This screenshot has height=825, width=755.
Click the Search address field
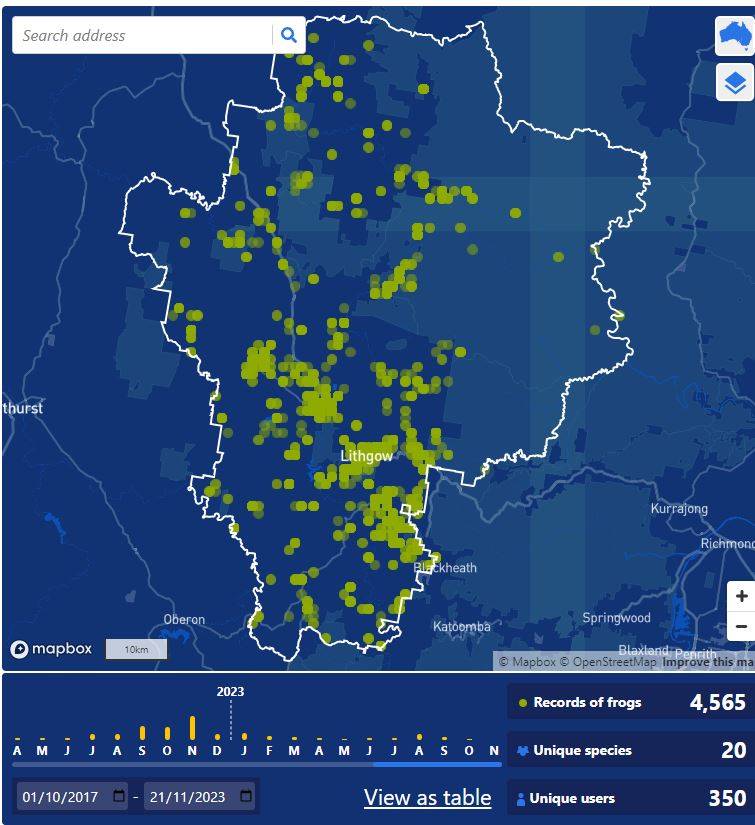[142, 35]
